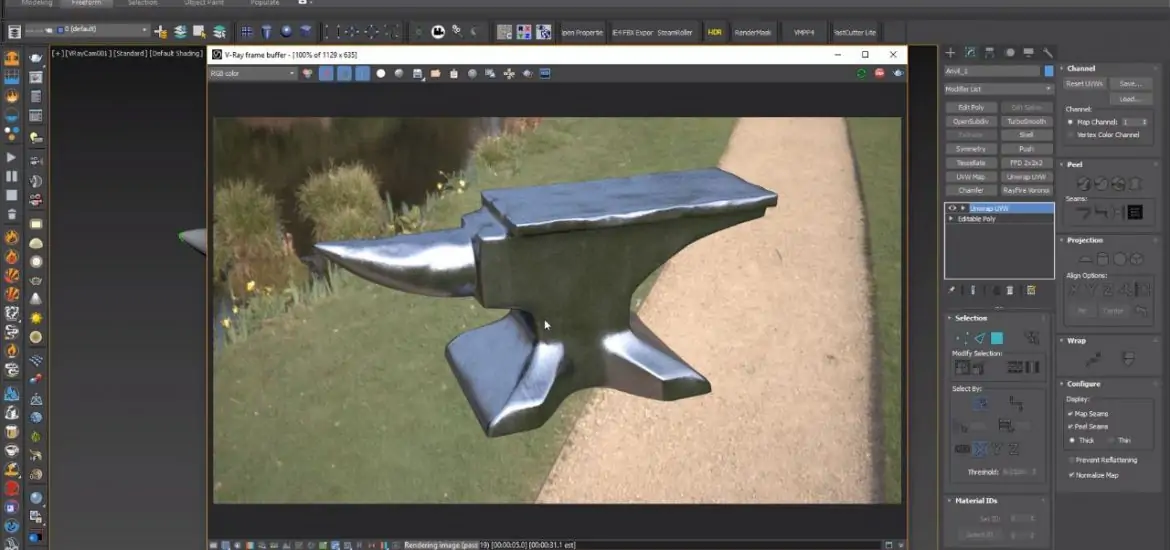Open the Utilities wrench tab
This screenshot has width=1170, height=550.
[x=1048, y=52]
